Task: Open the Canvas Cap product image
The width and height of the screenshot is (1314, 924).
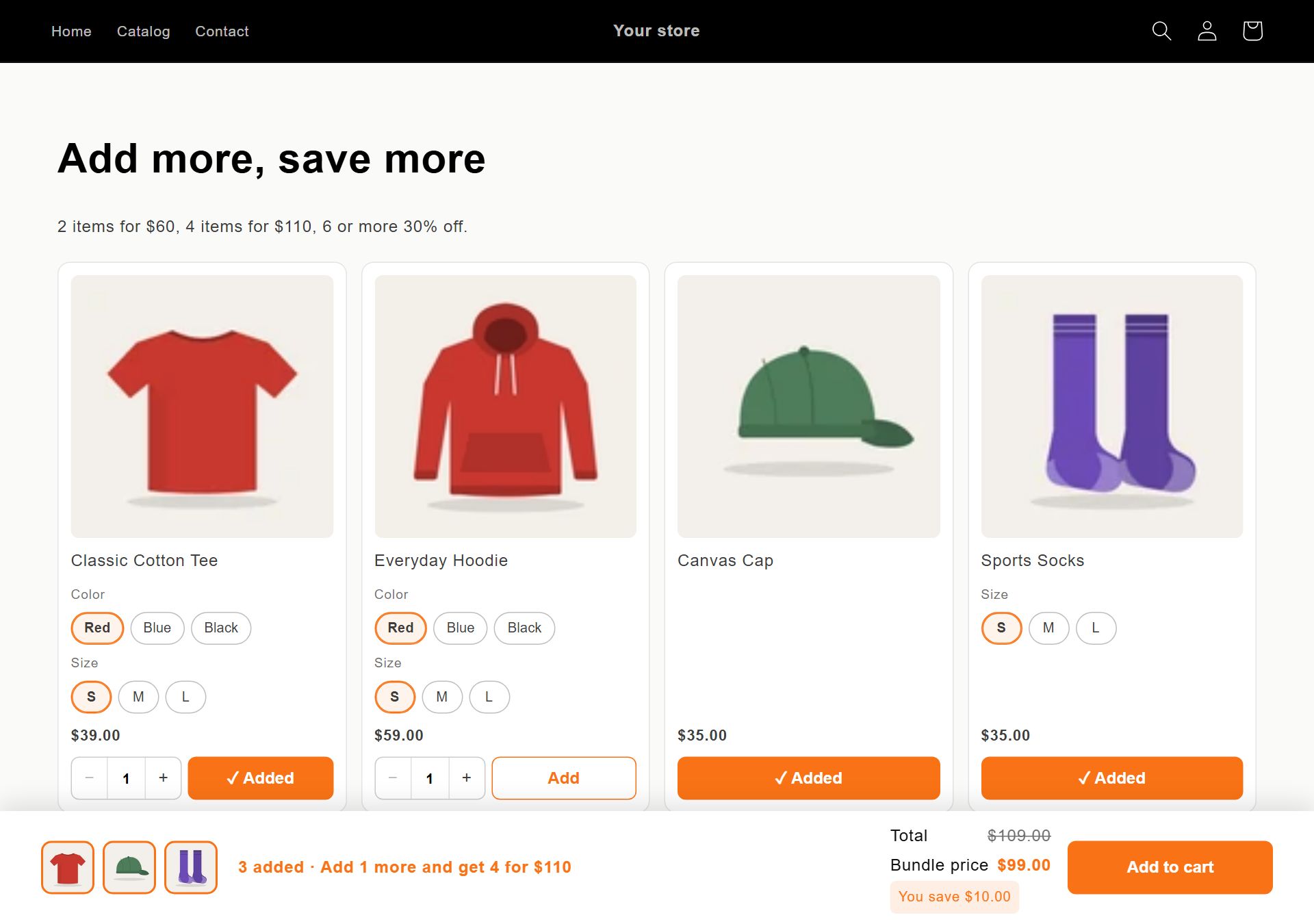Action: tap(808, 407)
